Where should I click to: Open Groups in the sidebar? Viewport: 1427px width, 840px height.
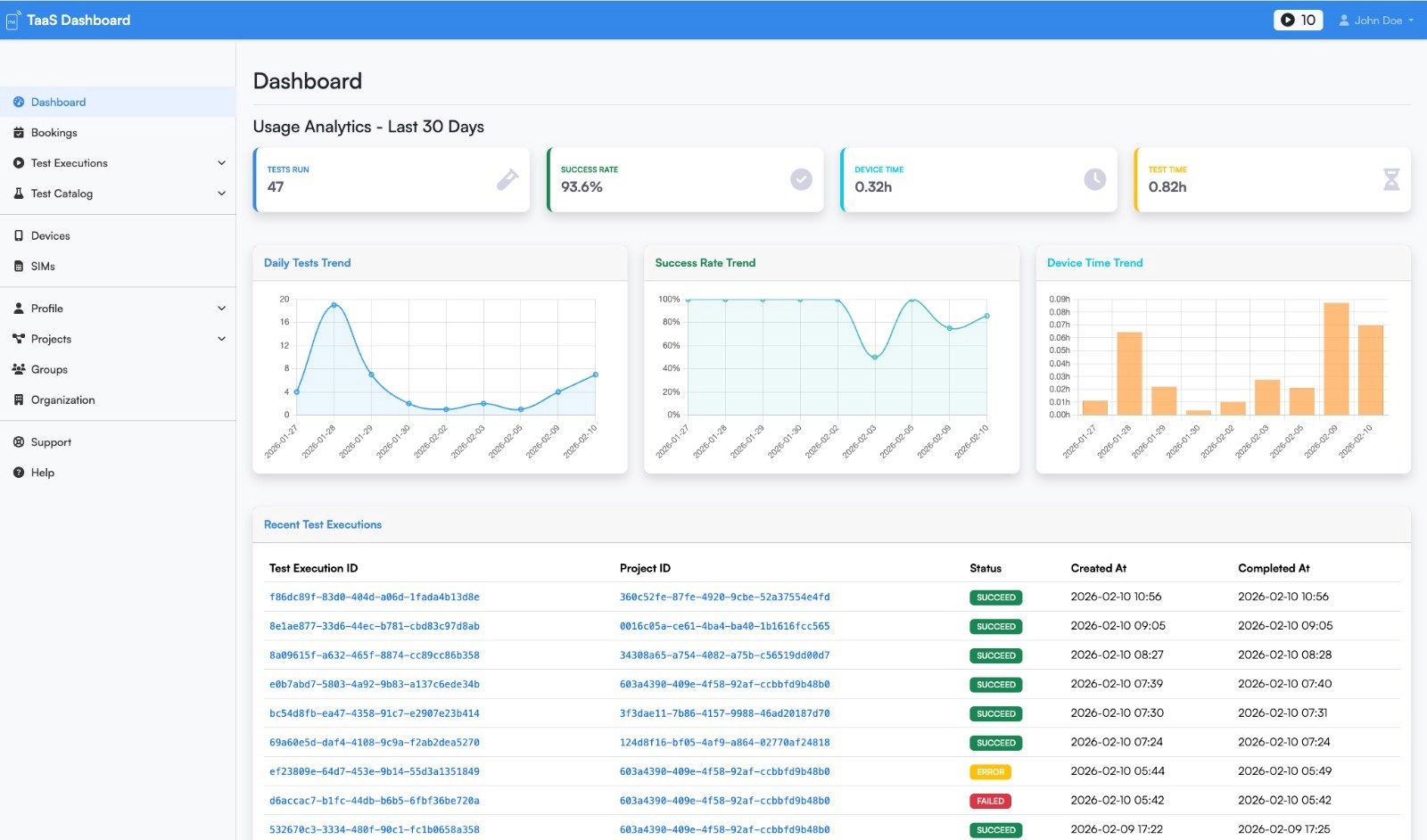click(118, 369)
